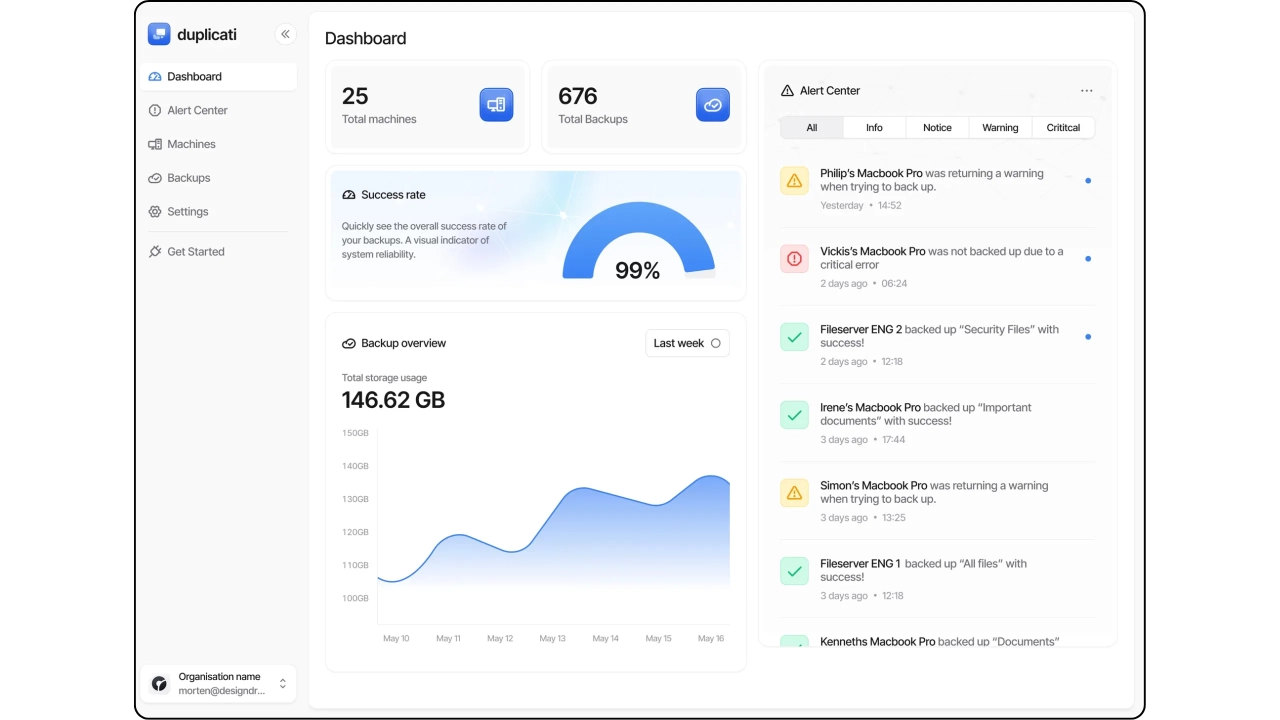Click green checkmark icon for Irene's Macbook Pro
Image resolution: width=1280 pixels, height=720 pixels.
pos(794,415)
